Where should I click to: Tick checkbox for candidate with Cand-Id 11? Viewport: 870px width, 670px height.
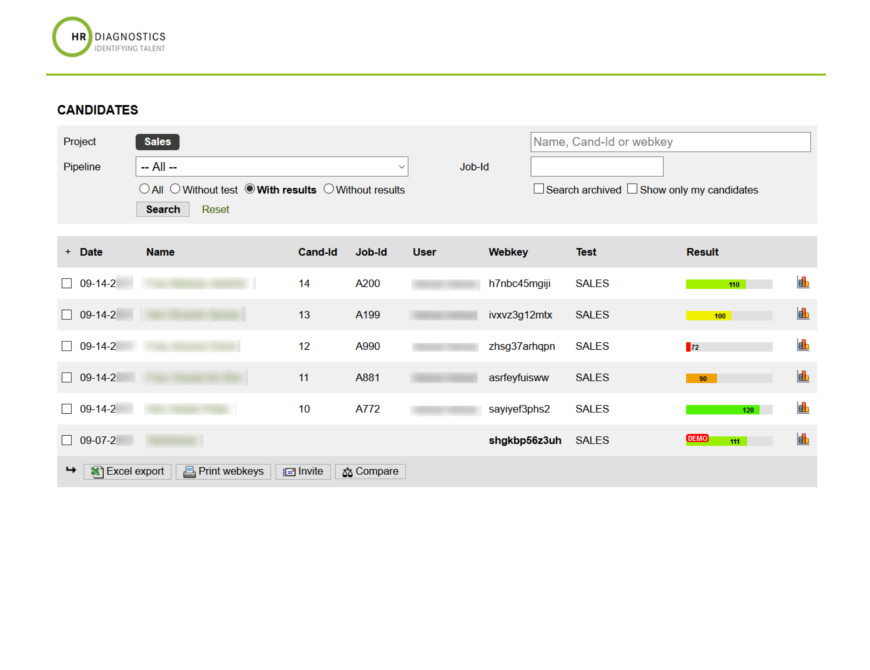point(67,378)
